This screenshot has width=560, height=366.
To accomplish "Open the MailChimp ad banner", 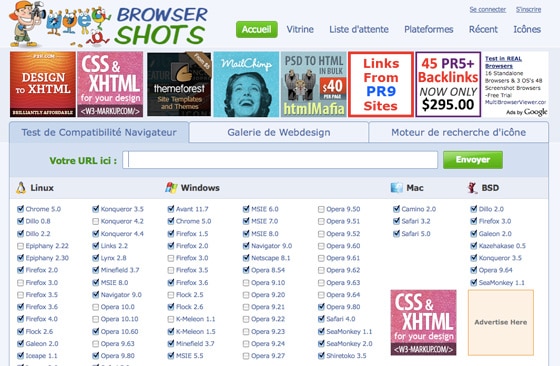I will [246, 84].
